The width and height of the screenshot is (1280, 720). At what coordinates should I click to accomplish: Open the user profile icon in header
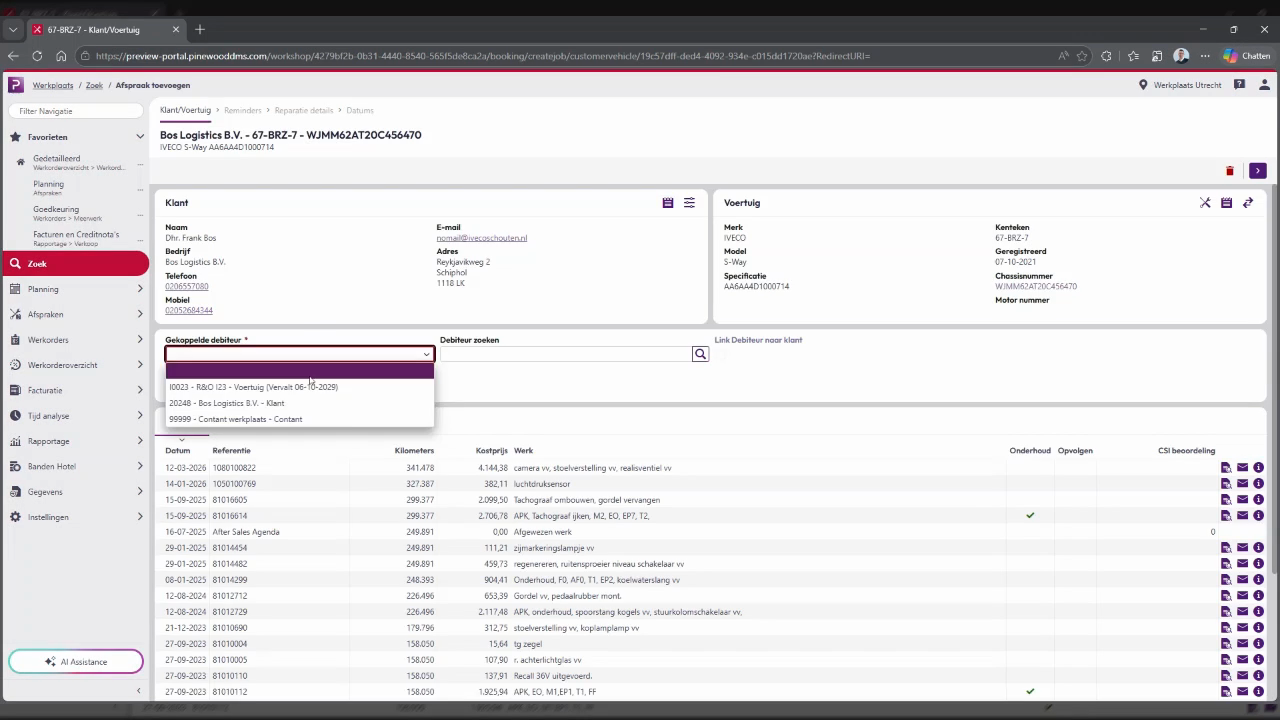click(x=1263, y=85)
